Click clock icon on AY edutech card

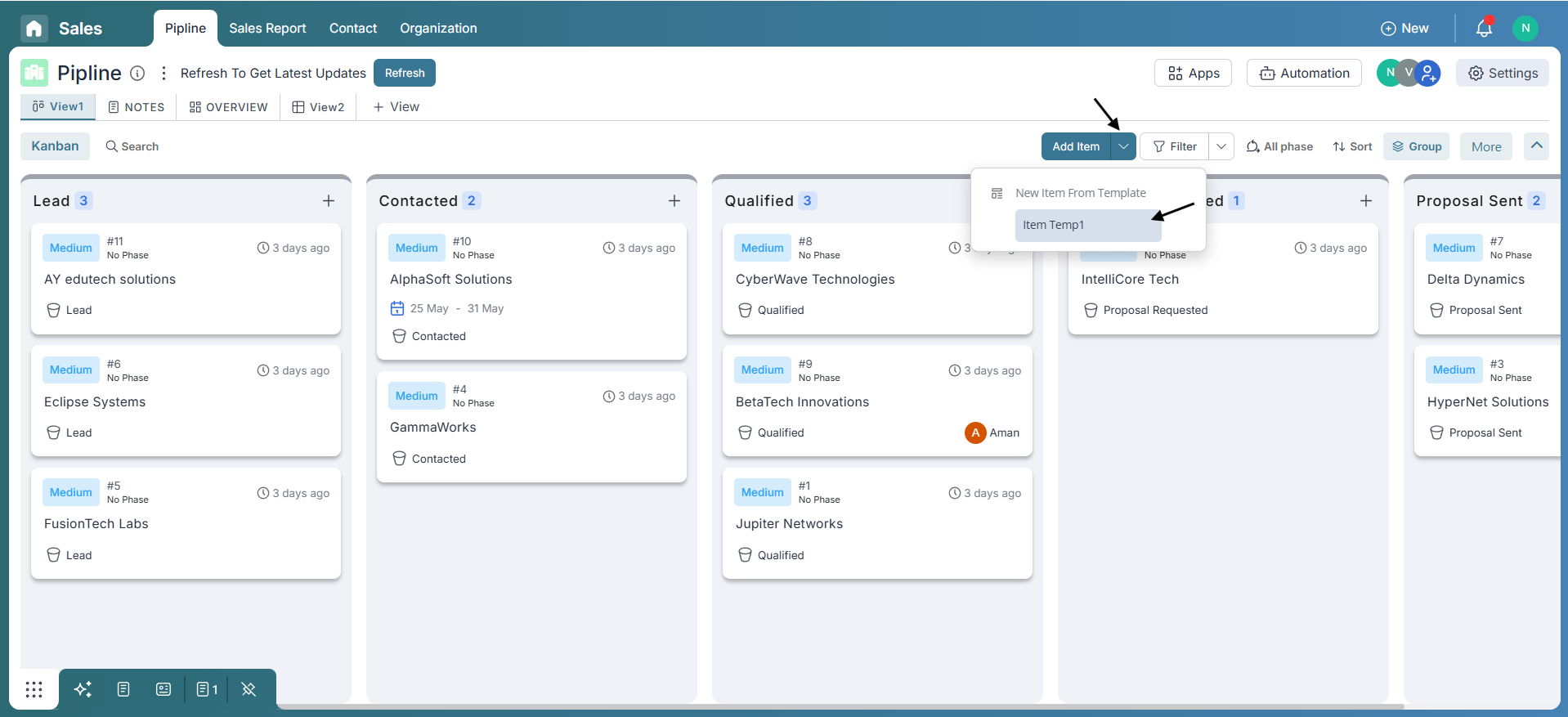point(263,248)
